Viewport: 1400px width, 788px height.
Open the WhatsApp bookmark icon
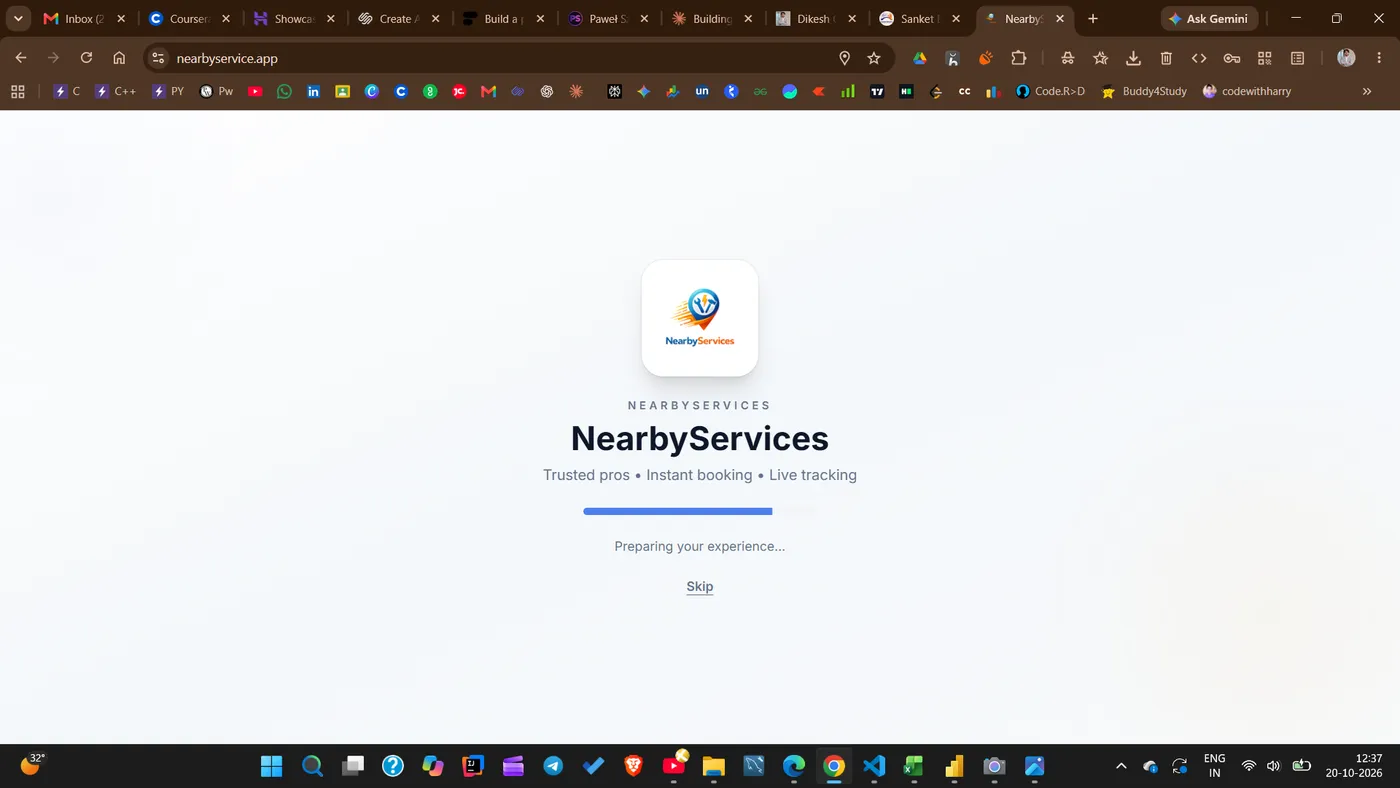tap(284, 91)
